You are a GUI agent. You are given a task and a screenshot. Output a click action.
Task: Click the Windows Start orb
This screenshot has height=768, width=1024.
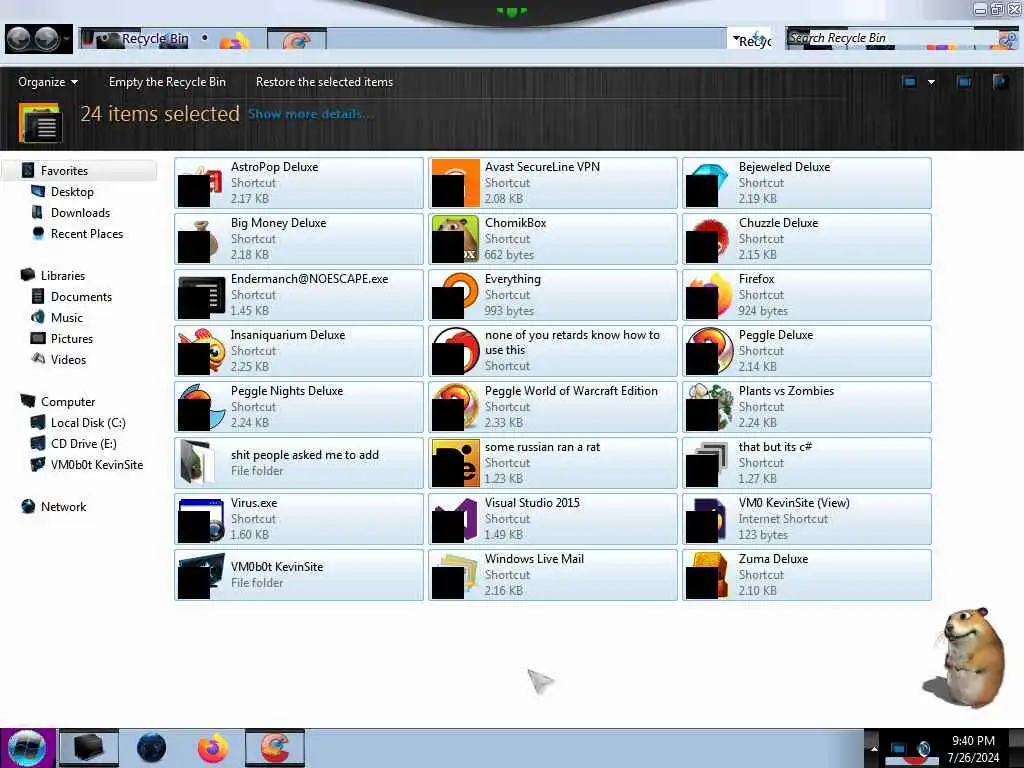tap(27, 748)
